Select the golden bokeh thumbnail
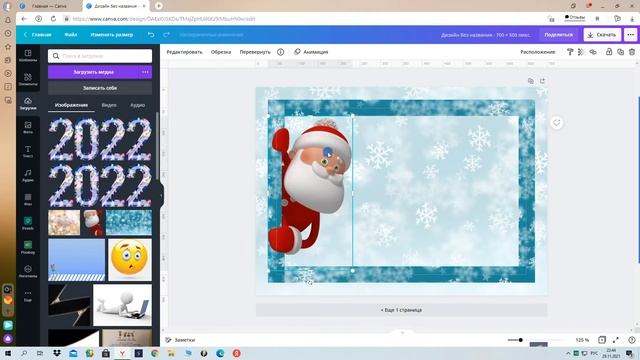Viewport: 640px width, 360px height. click(x=64, y=223)
